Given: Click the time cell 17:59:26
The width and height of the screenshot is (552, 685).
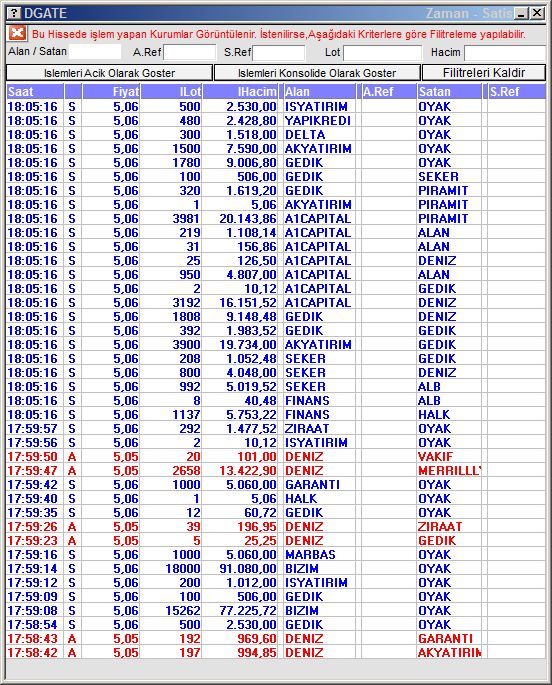Looking at the screenshot, I should pyautogui.click(x=33, y=526).
